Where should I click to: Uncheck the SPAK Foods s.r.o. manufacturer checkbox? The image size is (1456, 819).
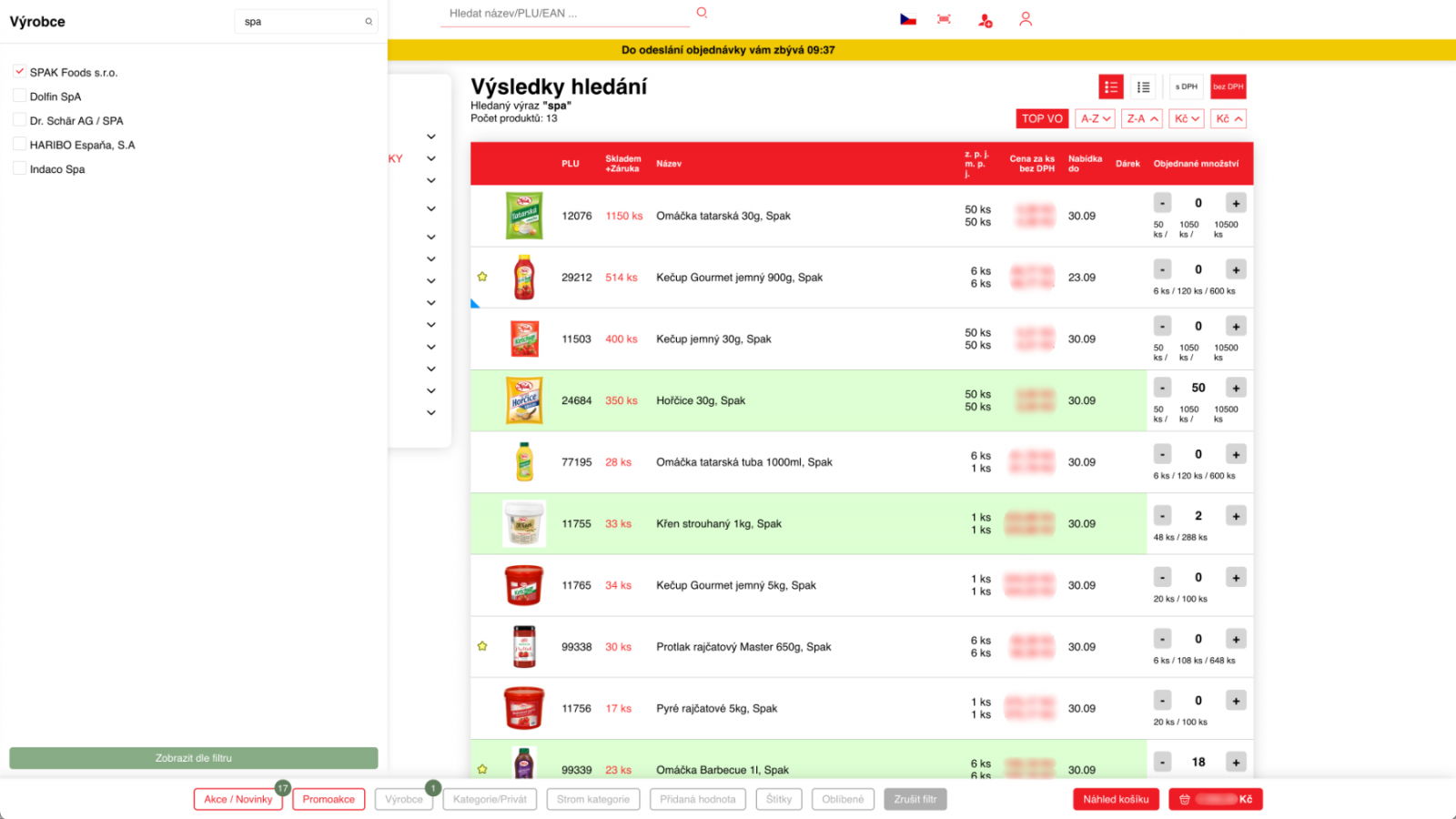pos(19,71)
